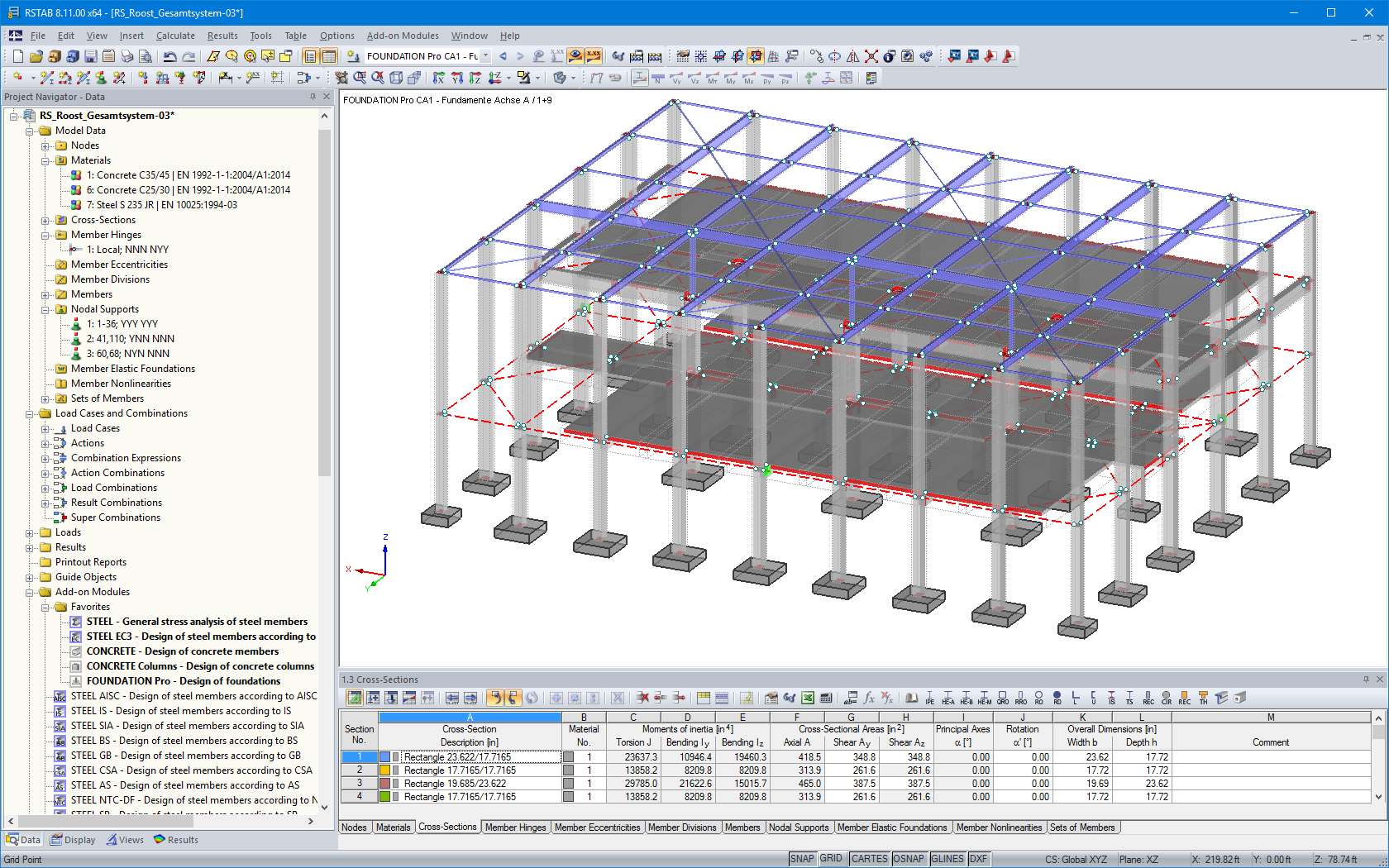Switch to the Member Hinges tab
1389x868 pixels.
click(x=516, y=827)
